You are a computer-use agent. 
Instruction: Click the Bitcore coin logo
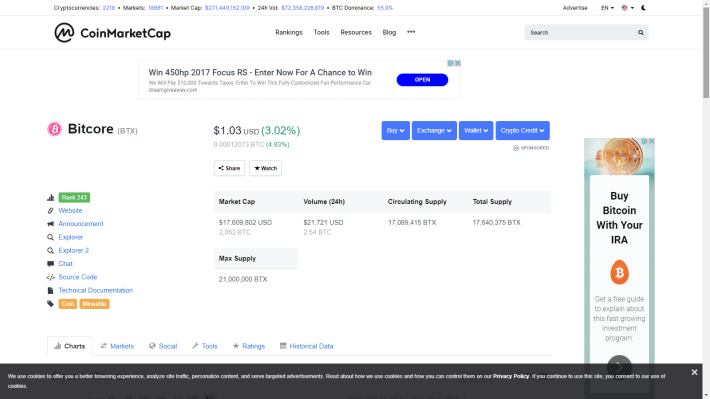point(54,130)
